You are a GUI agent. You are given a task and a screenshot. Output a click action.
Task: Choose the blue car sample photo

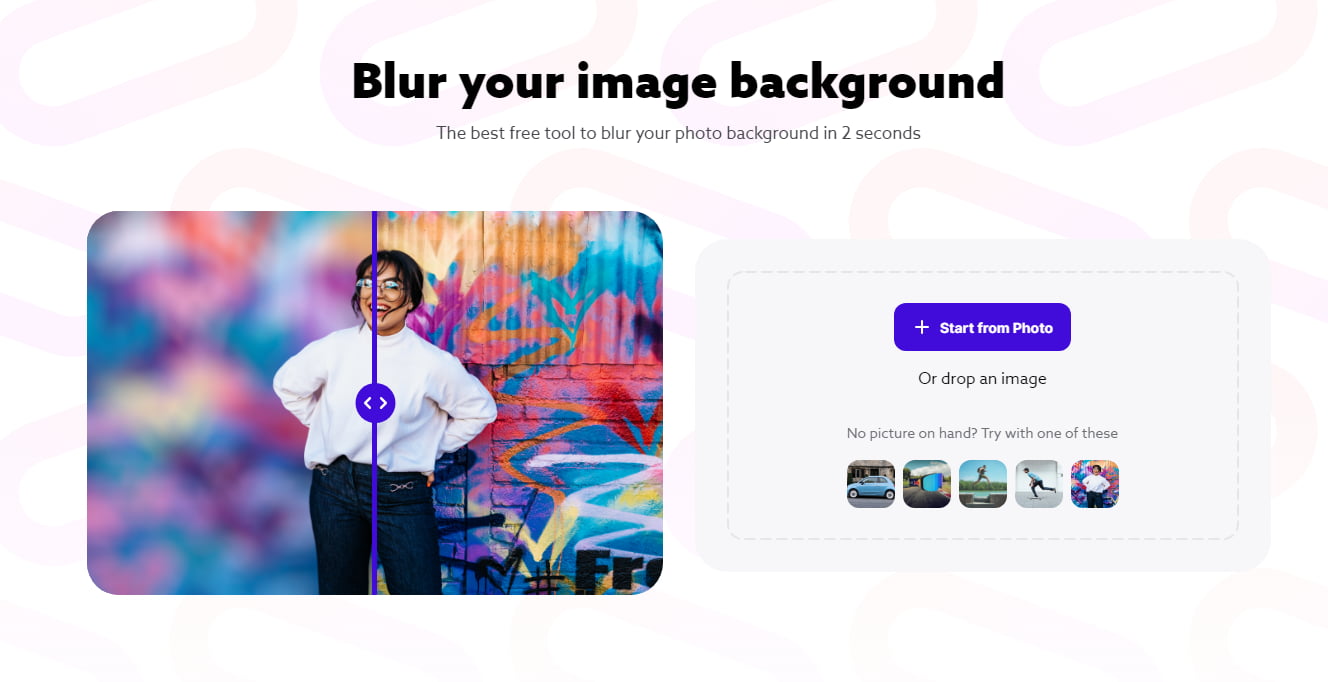coord(871,484)
